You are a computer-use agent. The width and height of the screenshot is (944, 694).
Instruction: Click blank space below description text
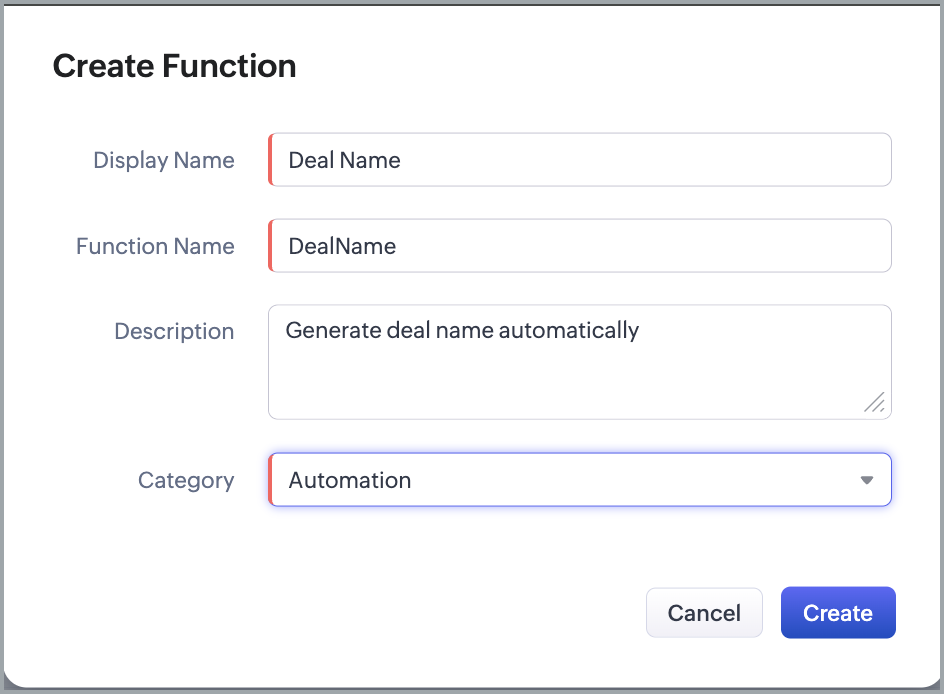[560, 385]
